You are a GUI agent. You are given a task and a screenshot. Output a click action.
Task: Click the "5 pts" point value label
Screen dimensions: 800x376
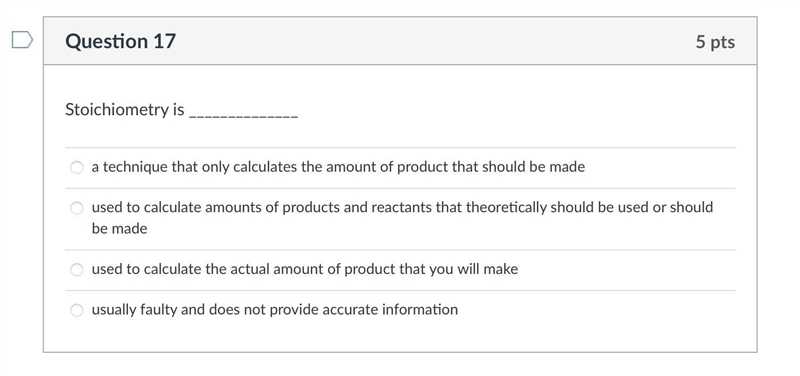(x=715, y=42)
